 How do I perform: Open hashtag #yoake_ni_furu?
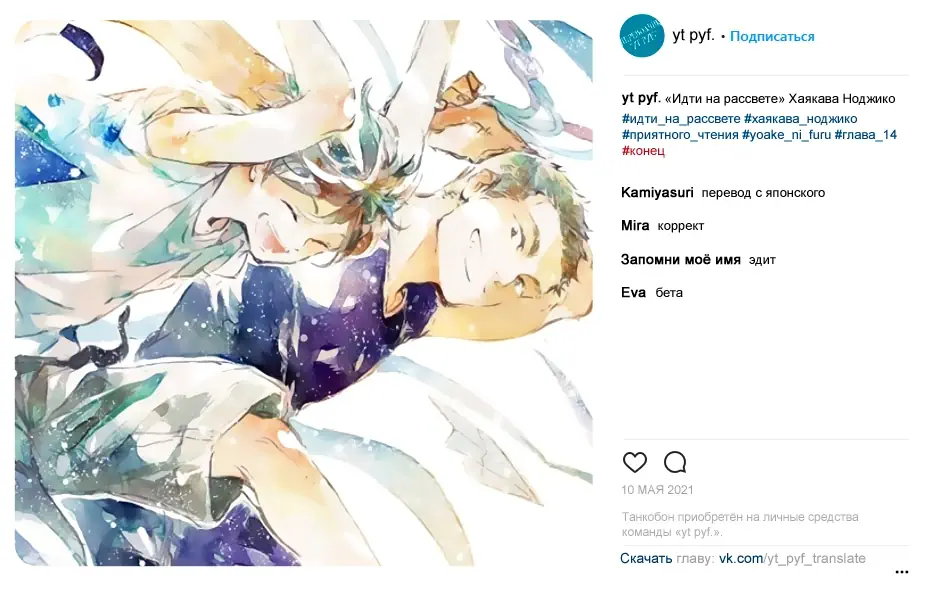pos(786,135)
